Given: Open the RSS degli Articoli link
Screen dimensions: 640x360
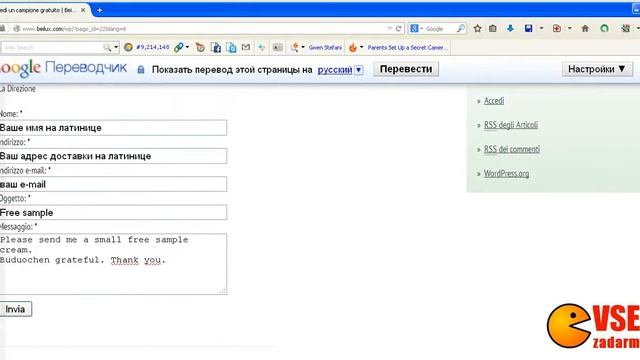Looking at the screenshot, I should click(x=511, y=125).
